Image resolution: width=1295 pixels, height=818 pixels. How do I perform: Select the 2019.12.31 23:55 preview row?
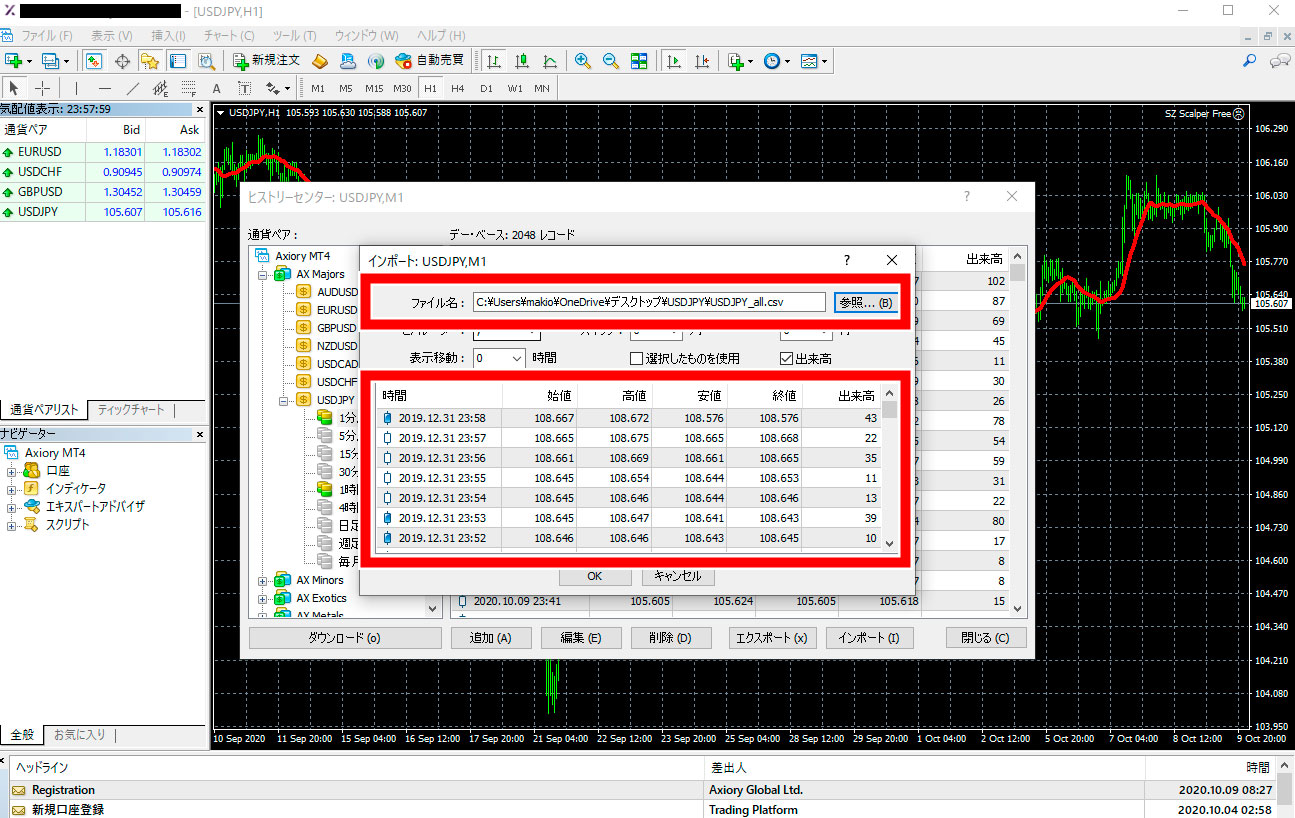628,478
